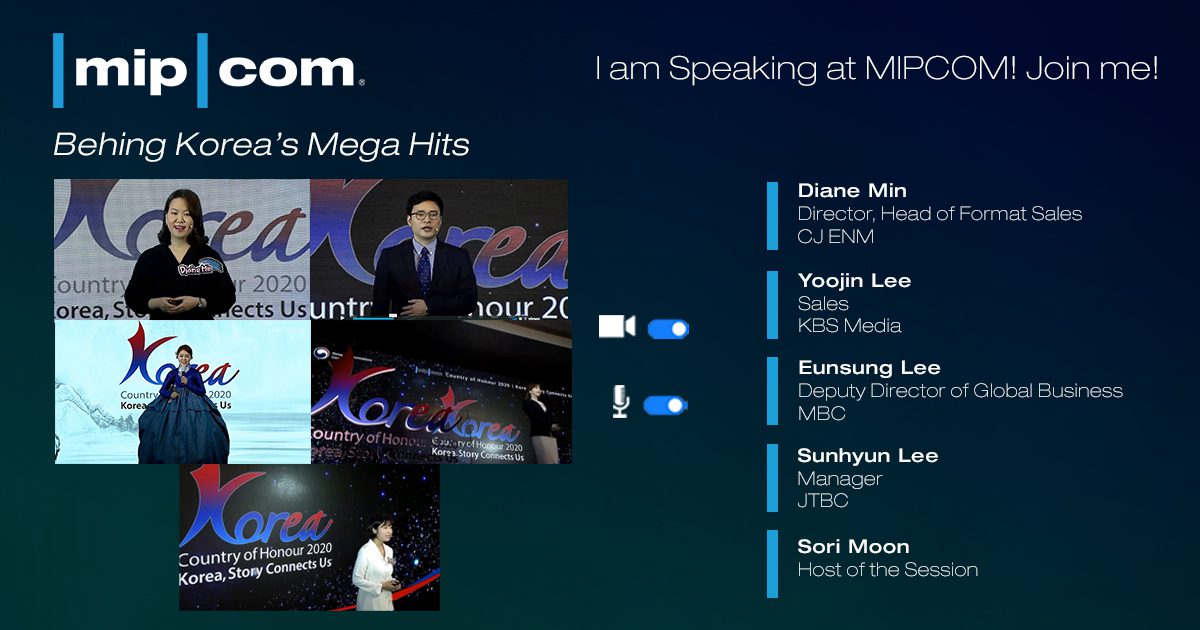This screenshot has width=1200, height=630.
Task: Select the title "Behing Korea's Mega Hits"
Action: (261, 145)
